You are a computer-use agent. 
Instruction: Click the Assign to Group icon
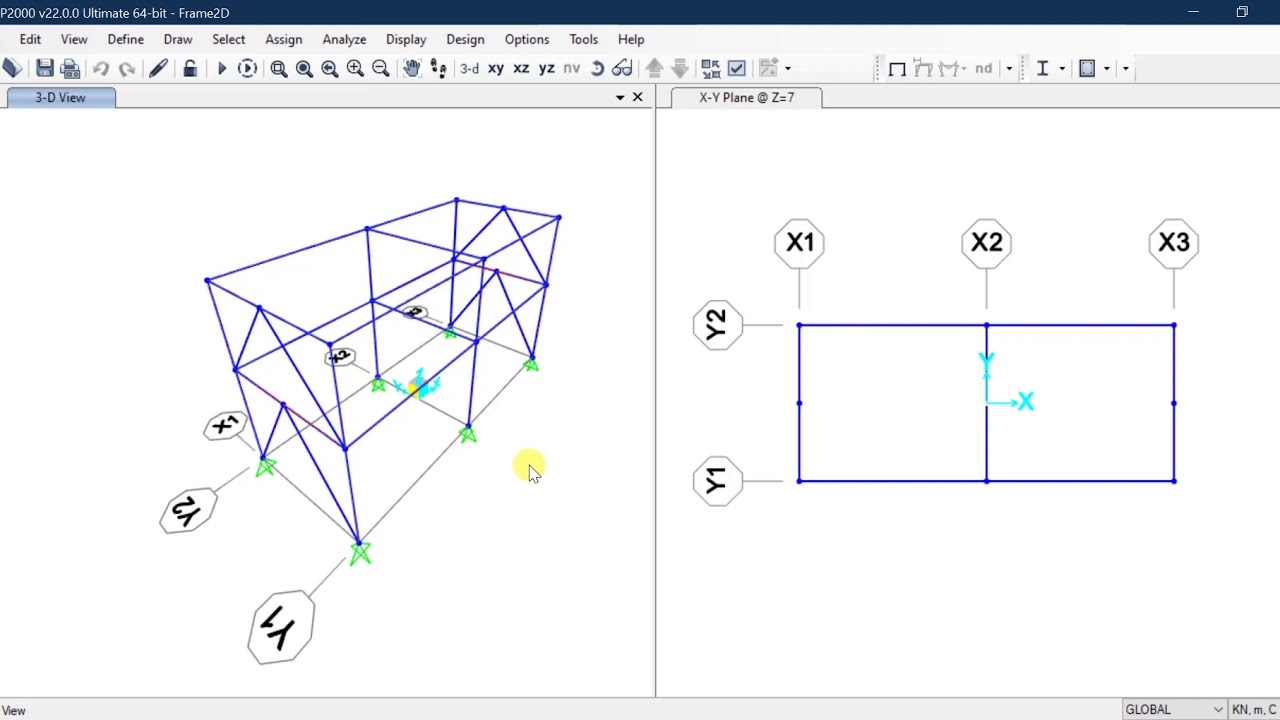pyautogui.click(x=768, y=68)
